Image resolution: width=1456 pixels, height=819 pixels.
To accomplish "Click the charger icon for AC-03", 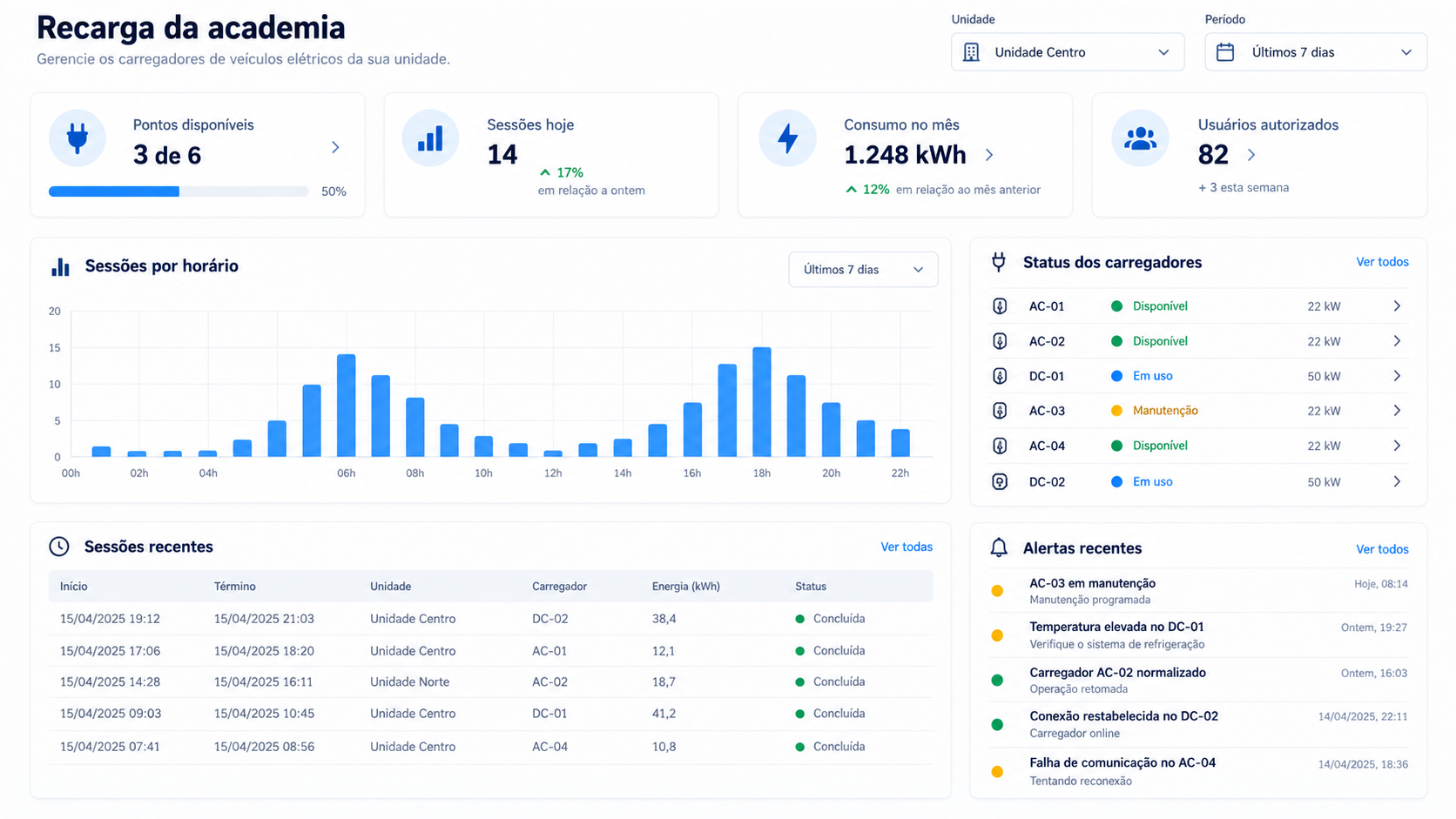I will coord(1000,411).
